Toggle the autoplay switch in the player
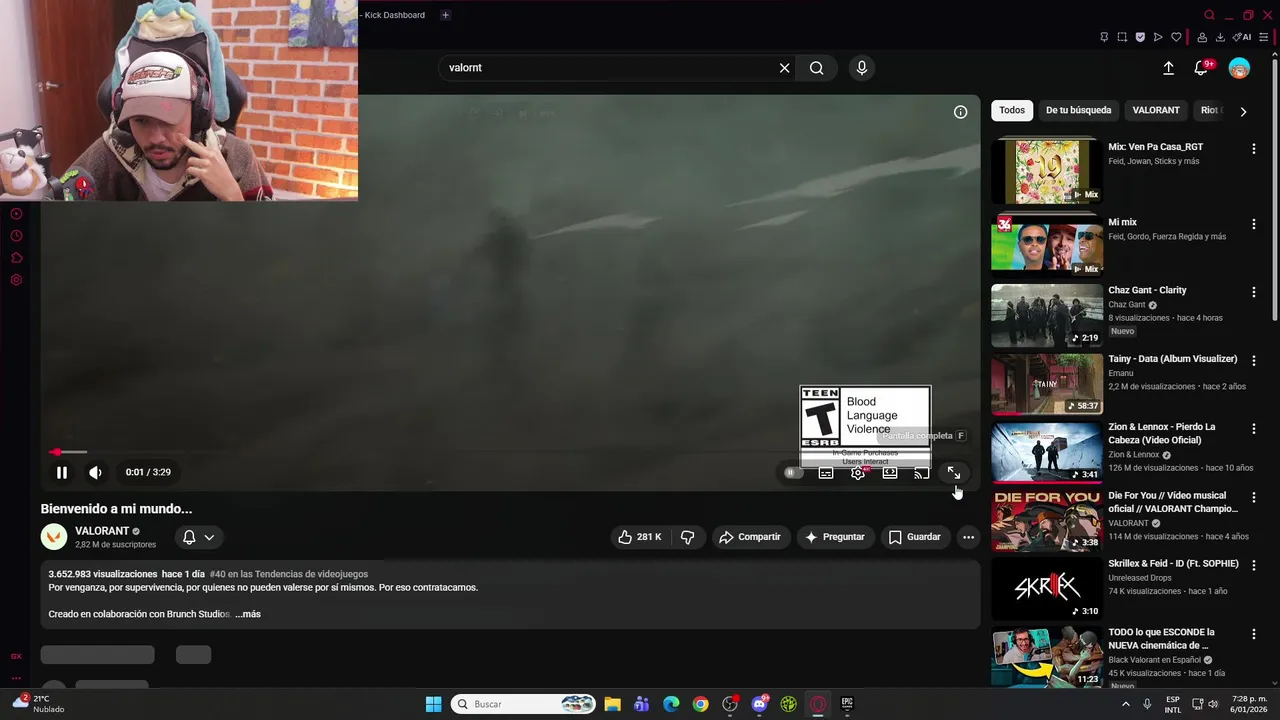This screenshot has height=720, width=1280. coord(793,473)
